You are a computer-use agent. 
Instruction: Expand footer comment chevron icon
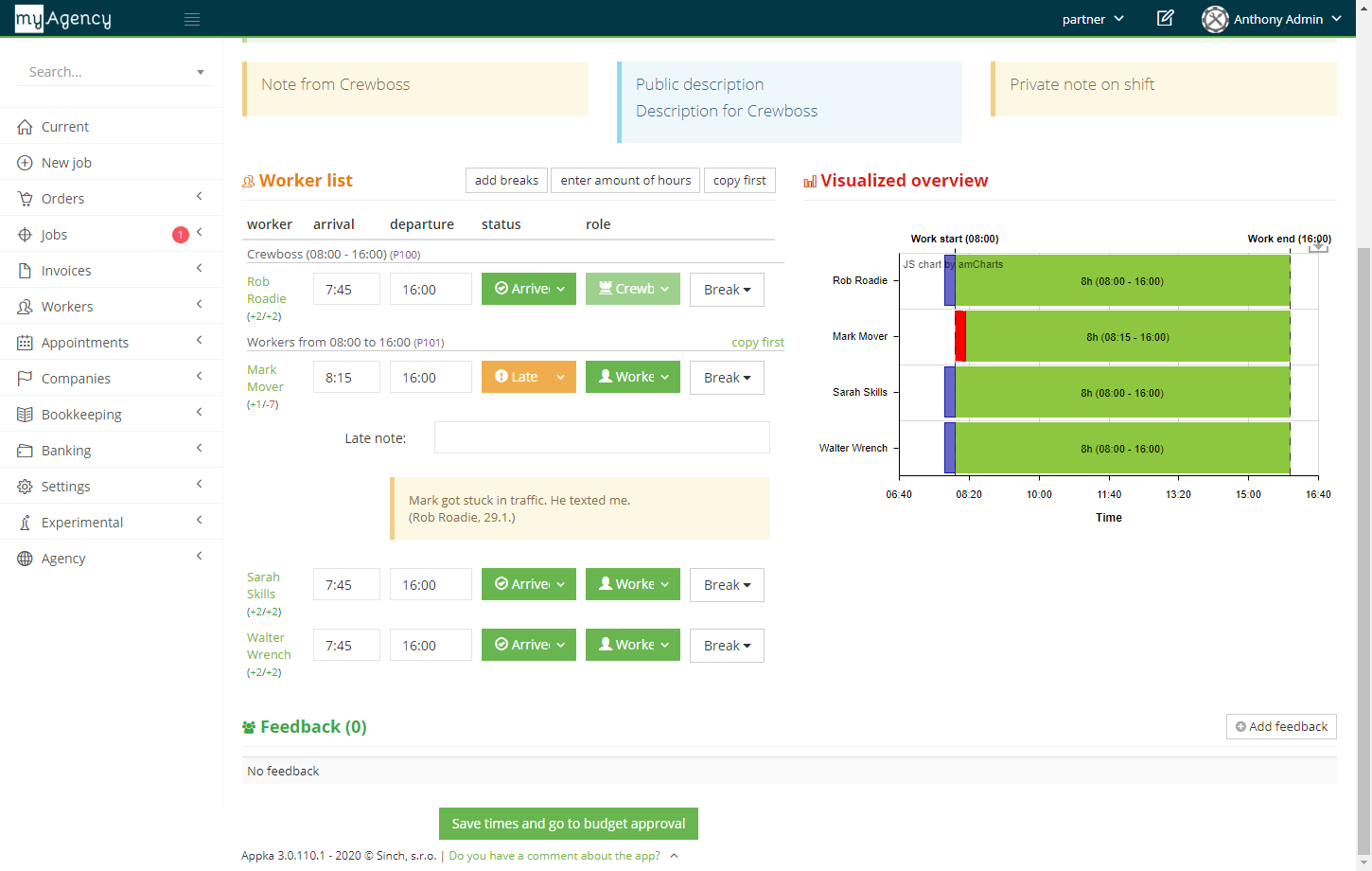click(x=675, y=856)
